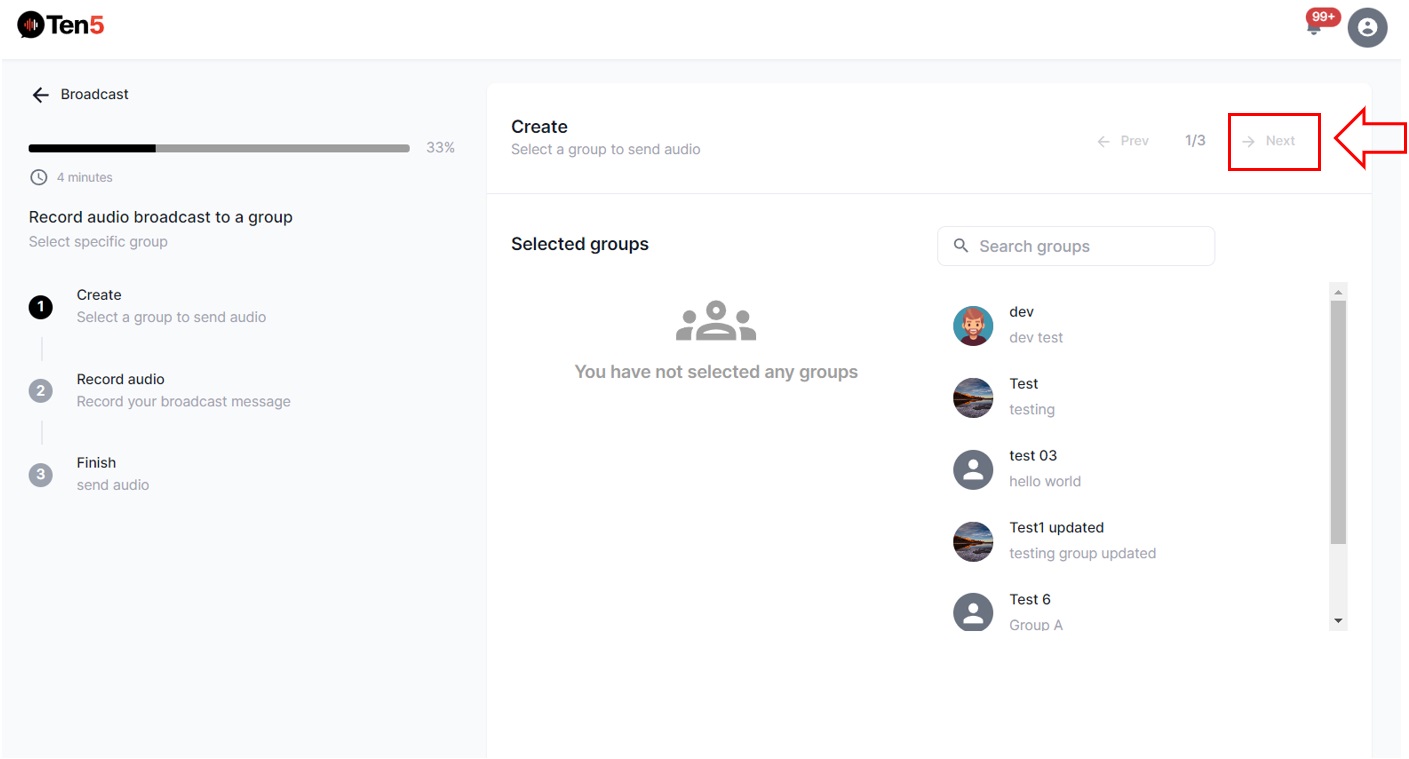
Task: Click the magnifier icon in search box
Action: 961,246
